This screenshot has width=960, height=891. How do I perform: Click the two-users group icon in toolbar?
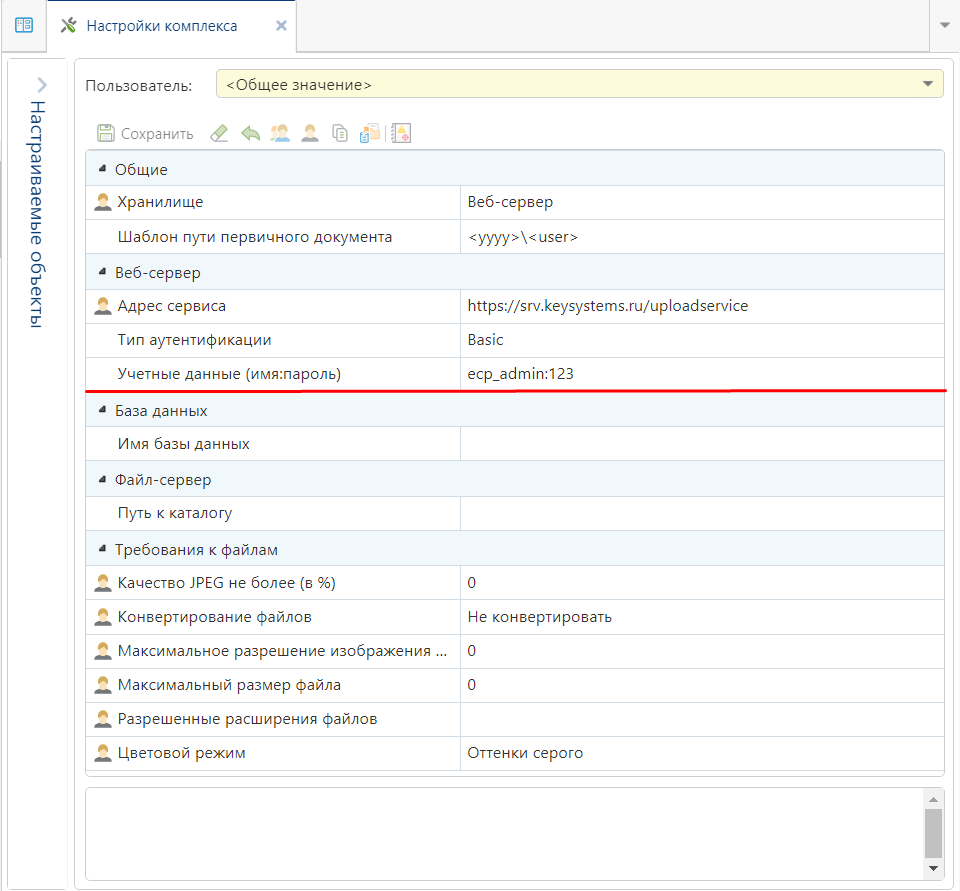tap(280, 133)
